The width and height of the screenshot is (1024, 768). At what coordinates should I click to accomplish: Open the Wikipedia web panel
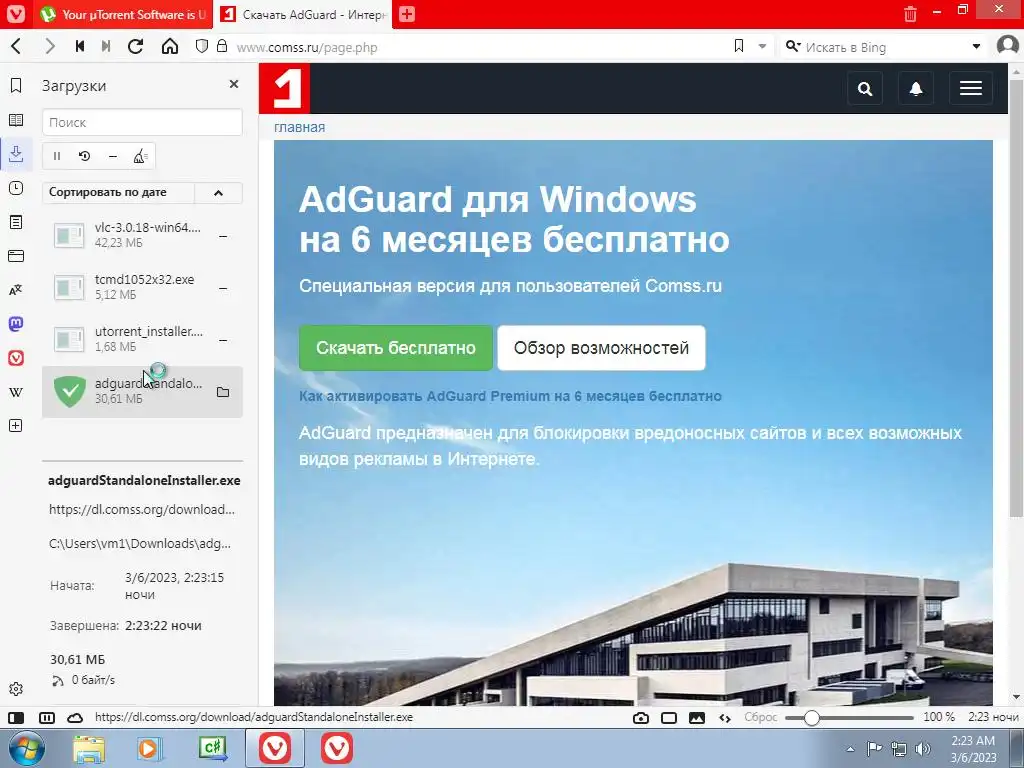16,392
